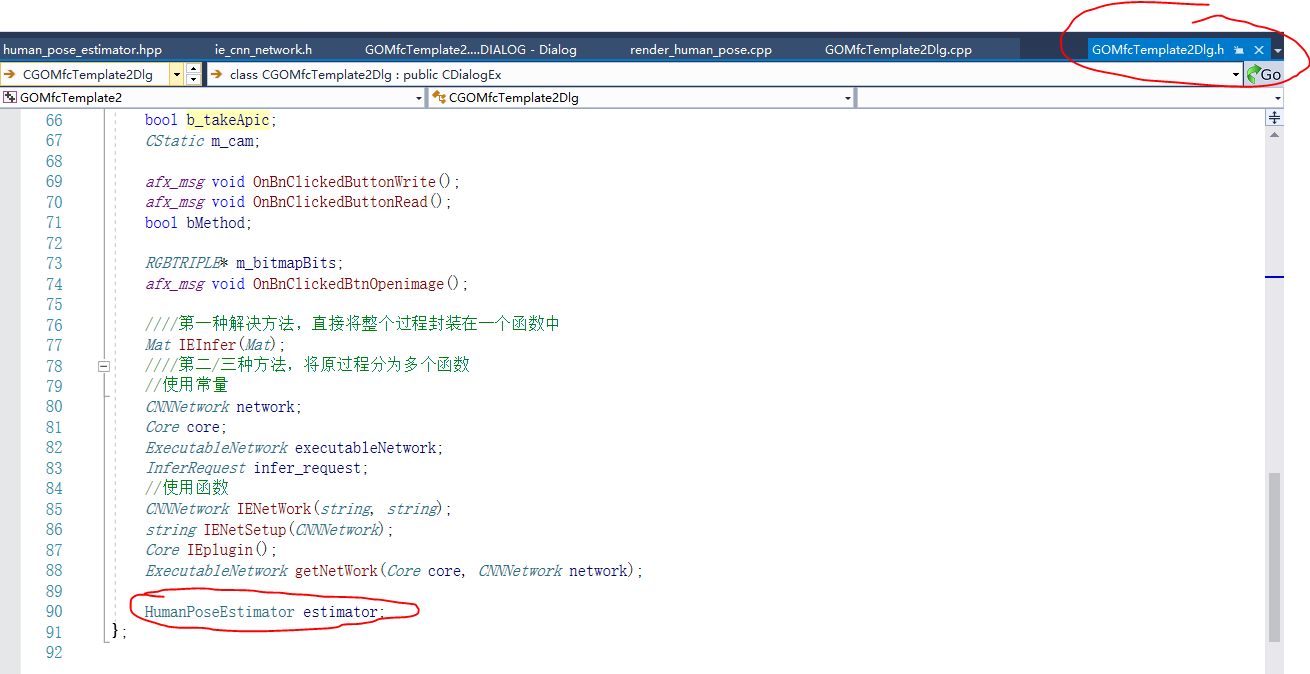1310x674 pixels.
Task: Click the comment on line 78
Action: pyautogui.click(x=307, y=366)
